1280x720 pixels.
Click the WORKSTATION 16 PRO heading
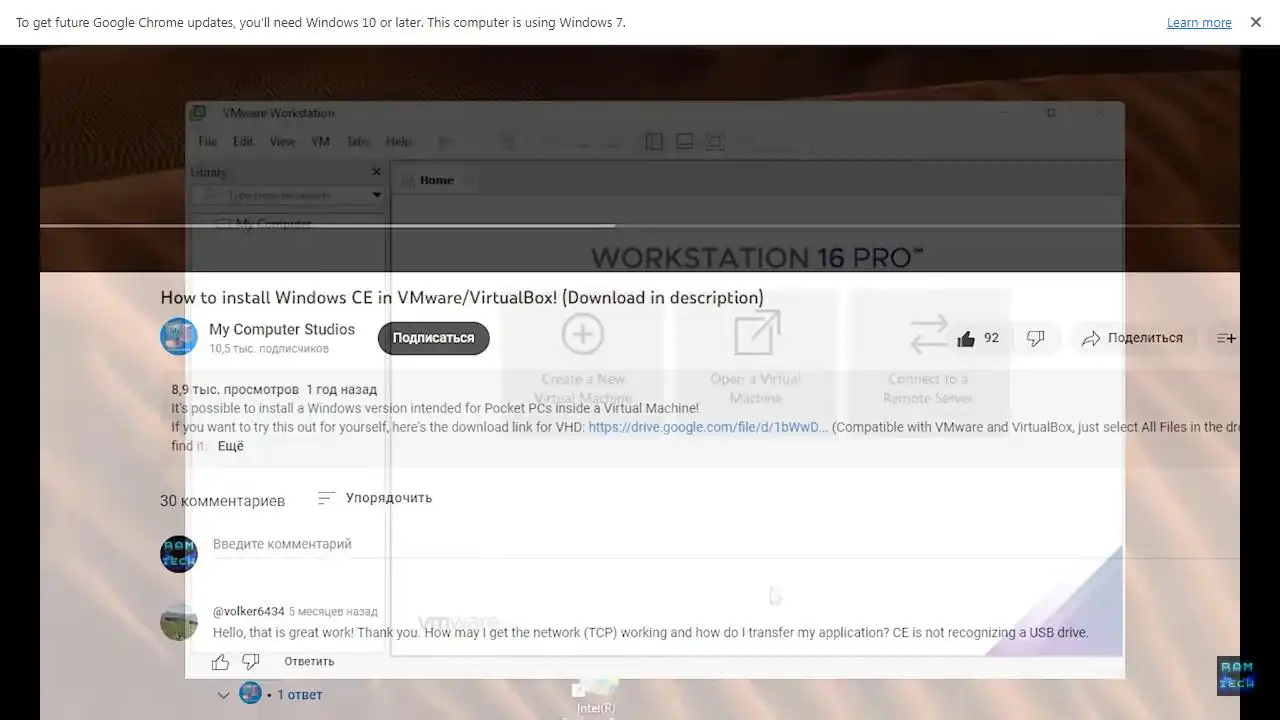pos(757,257)
